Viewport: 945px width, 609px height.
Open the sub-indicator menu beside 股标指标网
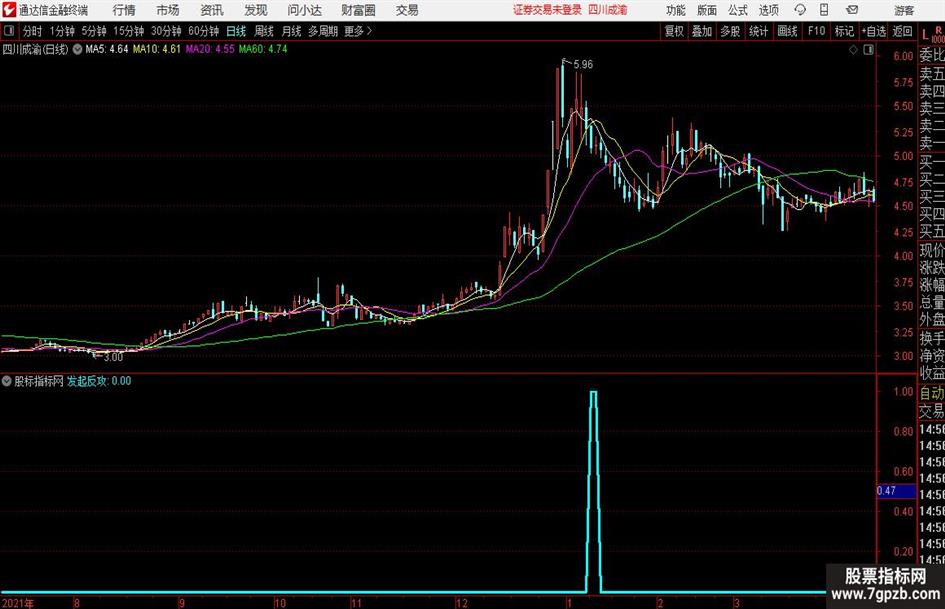[7, 381]
